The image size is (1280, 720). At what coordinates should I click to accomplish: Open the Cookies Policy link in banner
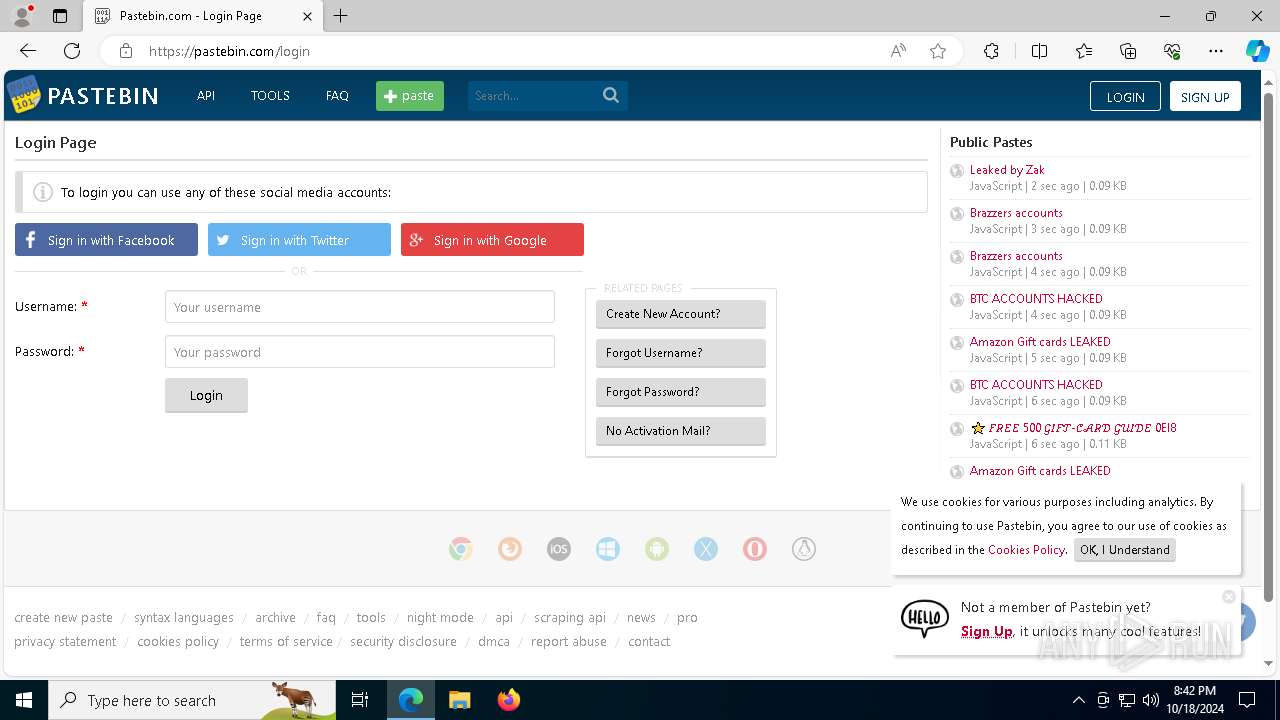1026,550
